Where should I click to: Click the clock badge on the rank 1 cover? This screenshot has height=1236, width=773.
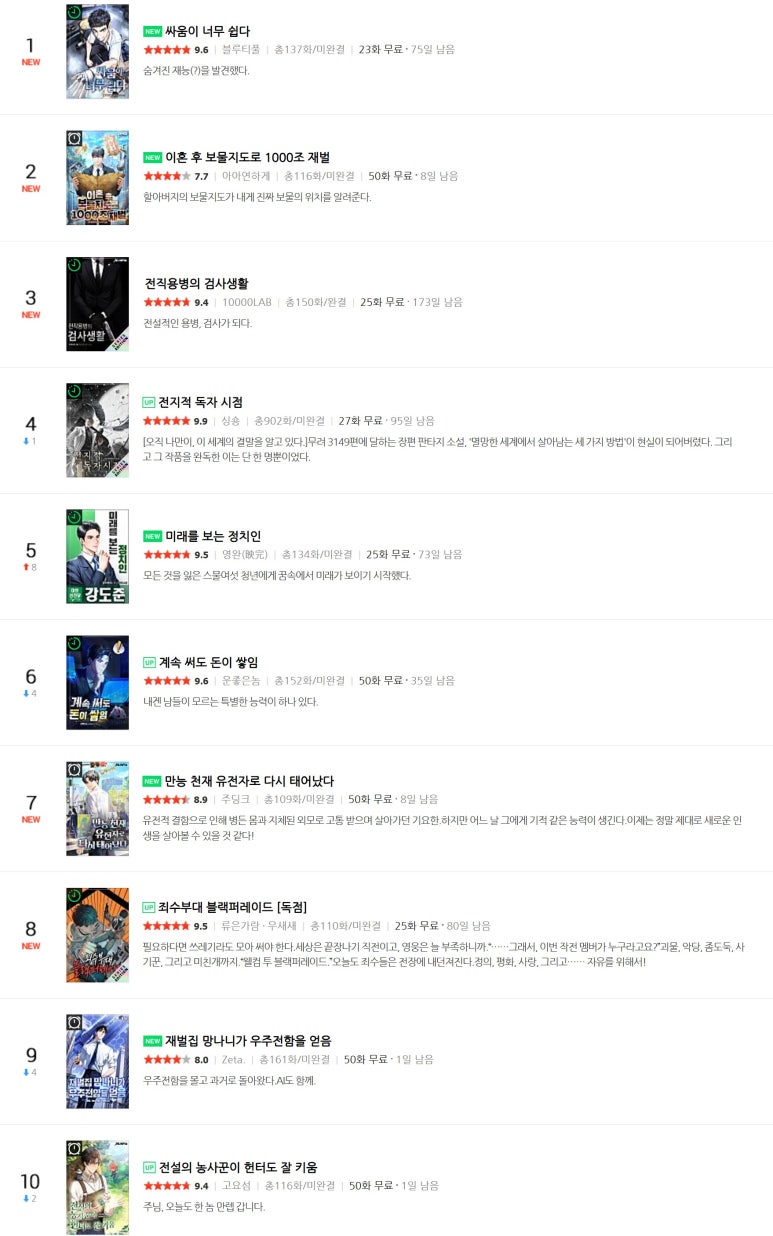(75, 13)
